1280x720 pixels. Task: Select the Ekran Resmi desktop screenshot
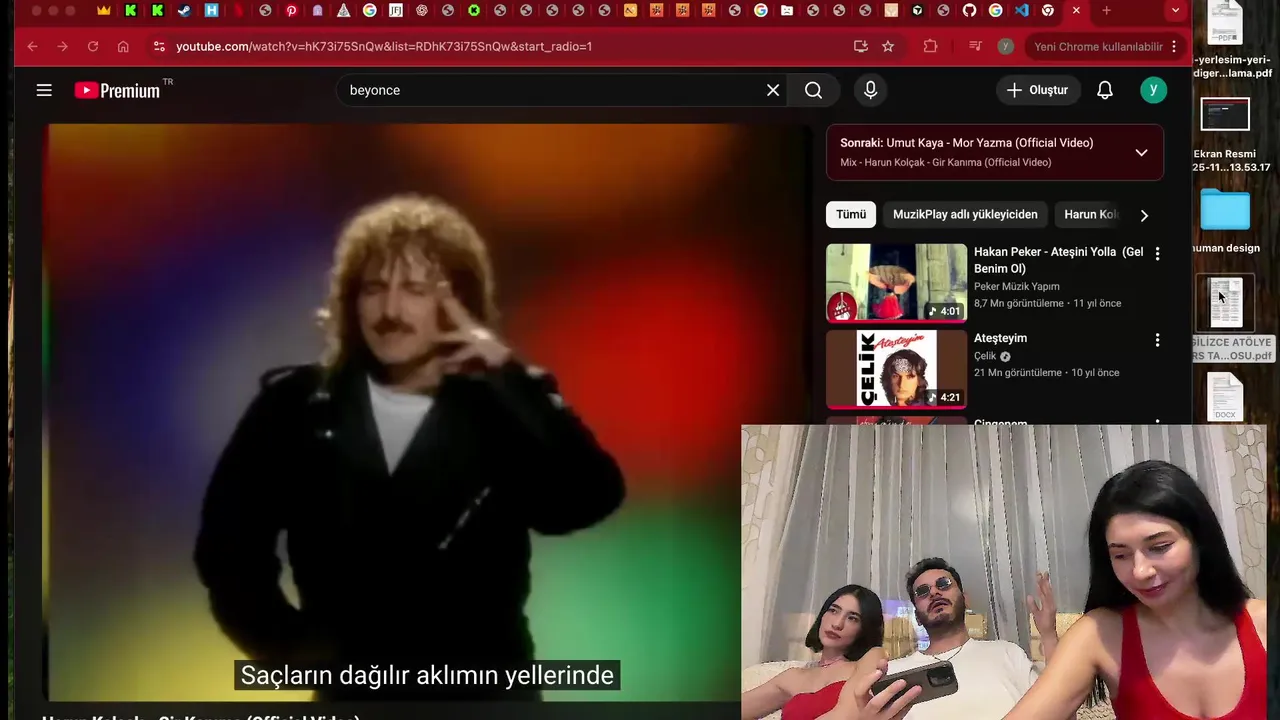click(1225, 135)
